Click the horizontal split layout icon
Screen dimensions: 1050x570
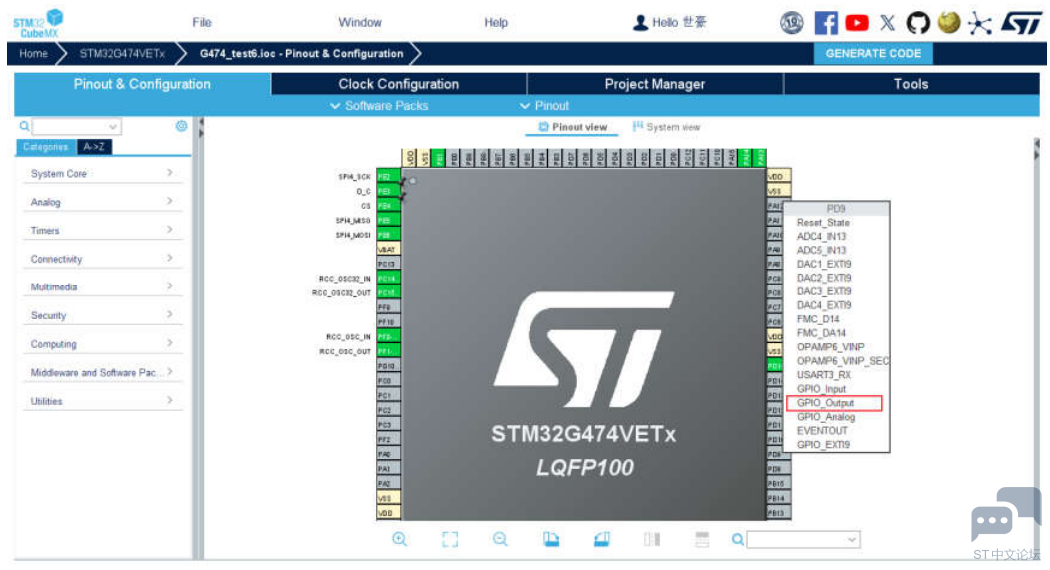coord(702,539)
